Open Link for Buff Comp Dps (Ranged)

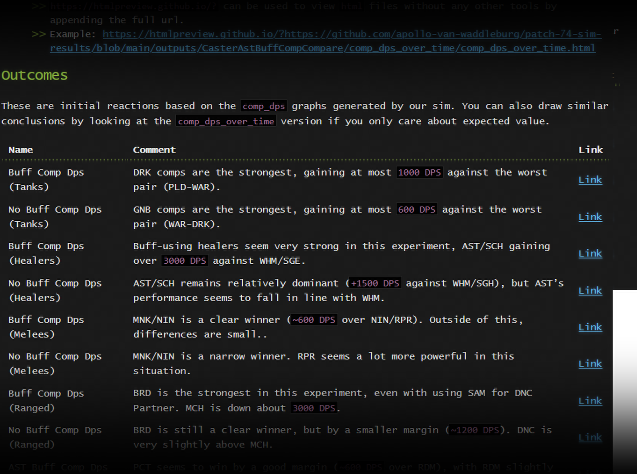[x=590, y=401]
